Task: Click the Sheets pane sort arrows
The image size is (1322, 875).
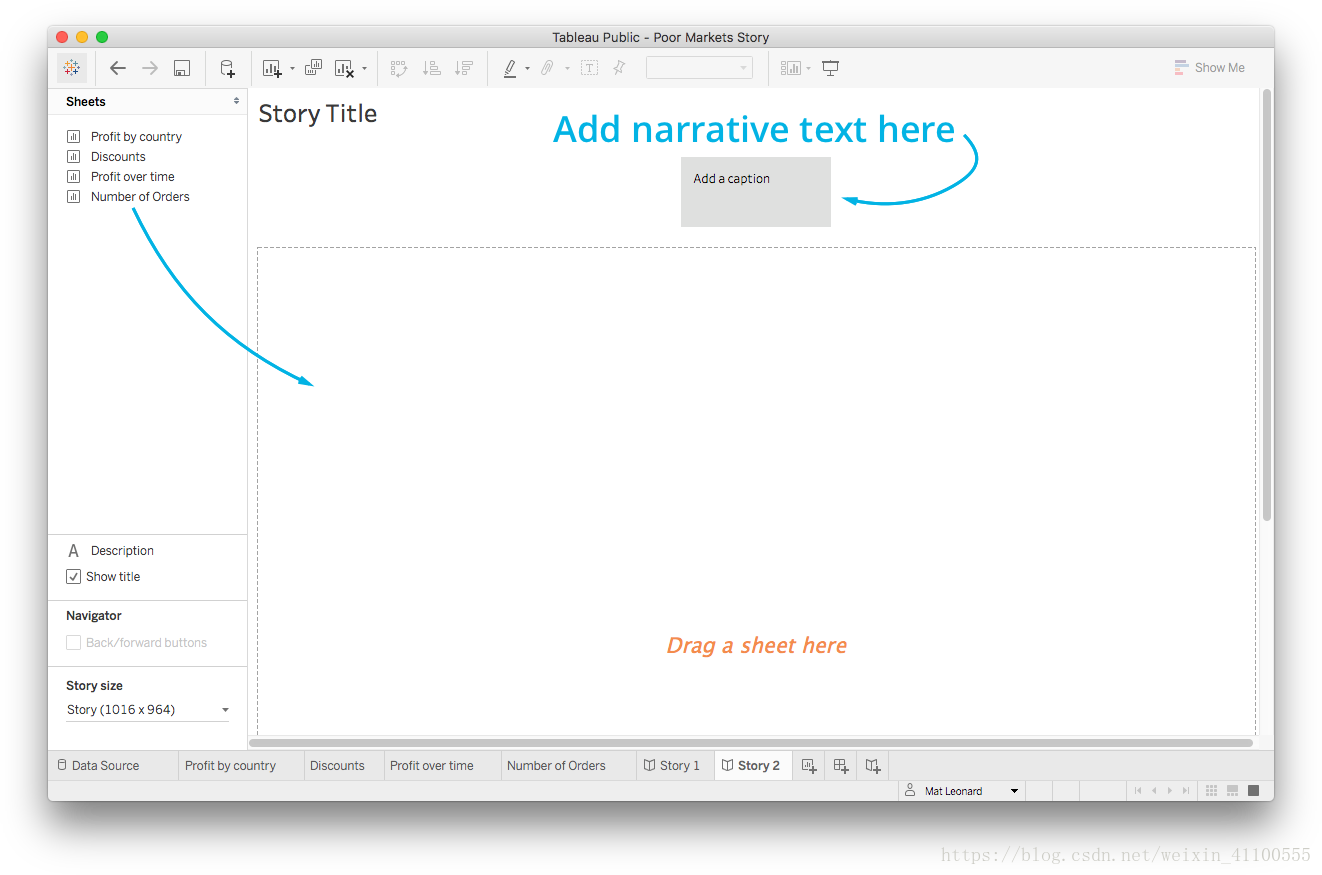Action: 237,101
